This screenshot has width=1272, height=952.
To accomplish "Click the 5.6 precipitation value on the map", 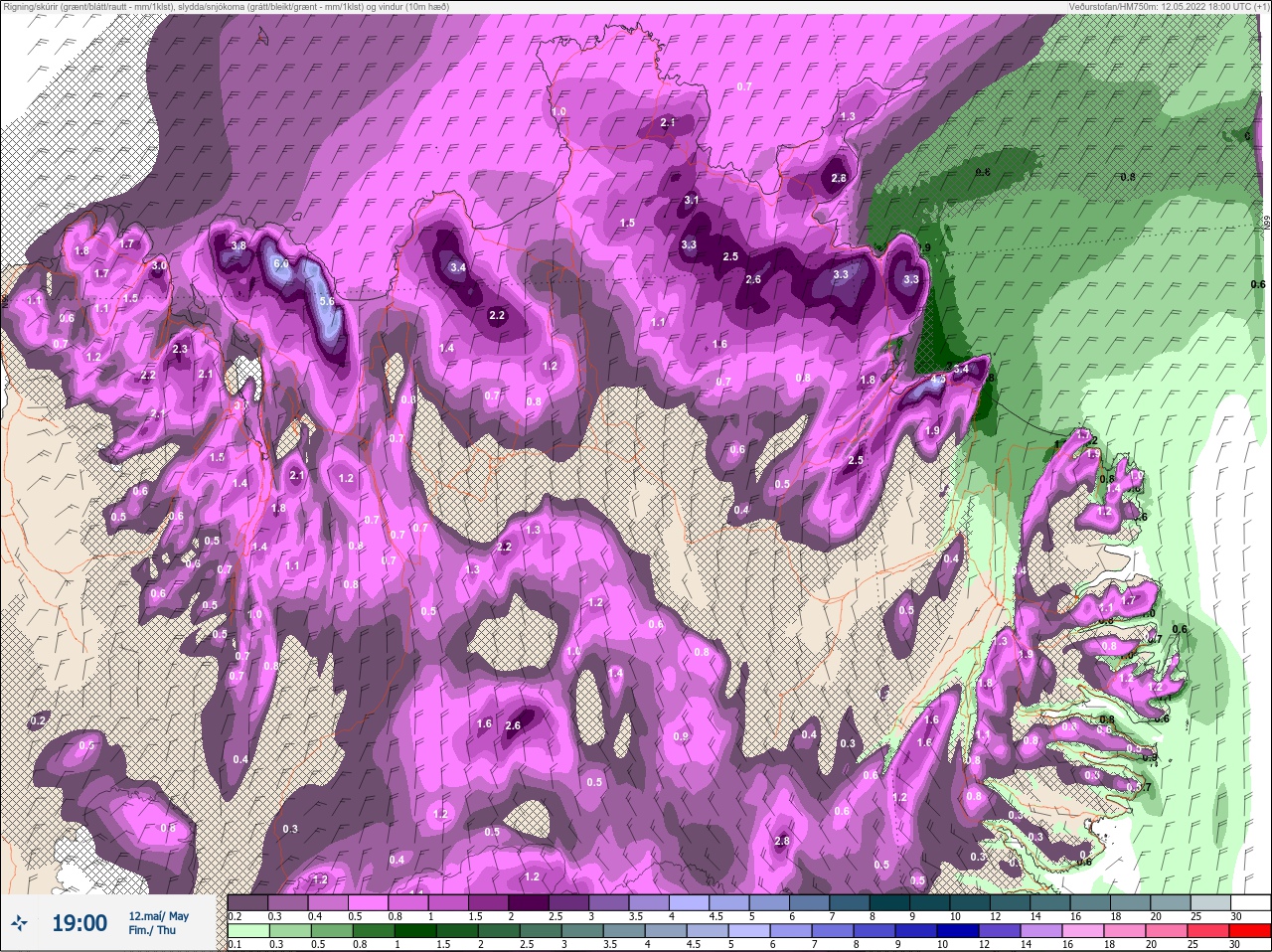I will pos(326,301).
